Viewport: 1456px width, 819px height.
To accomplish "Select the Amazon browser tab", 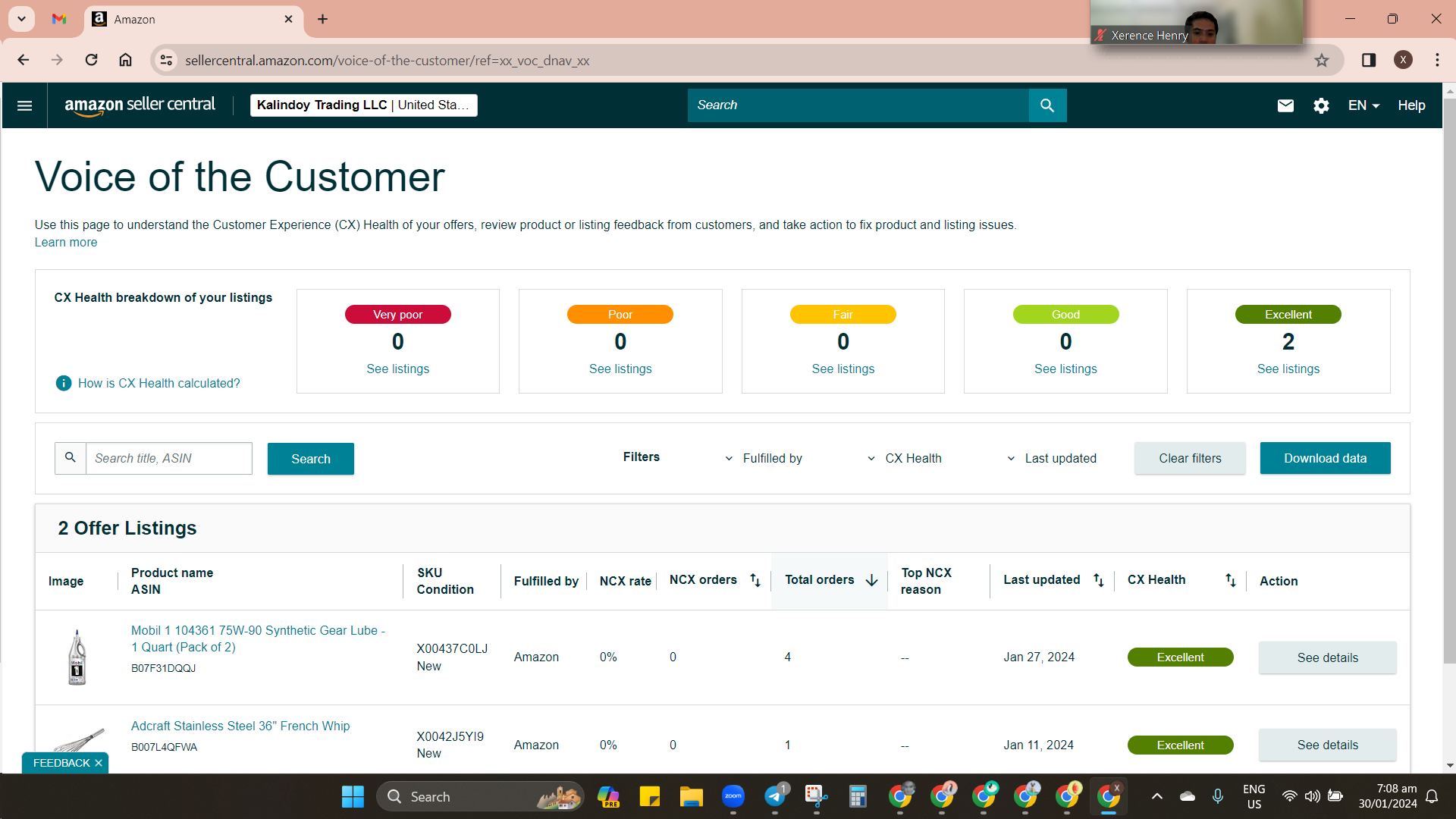I will point(193,19).
